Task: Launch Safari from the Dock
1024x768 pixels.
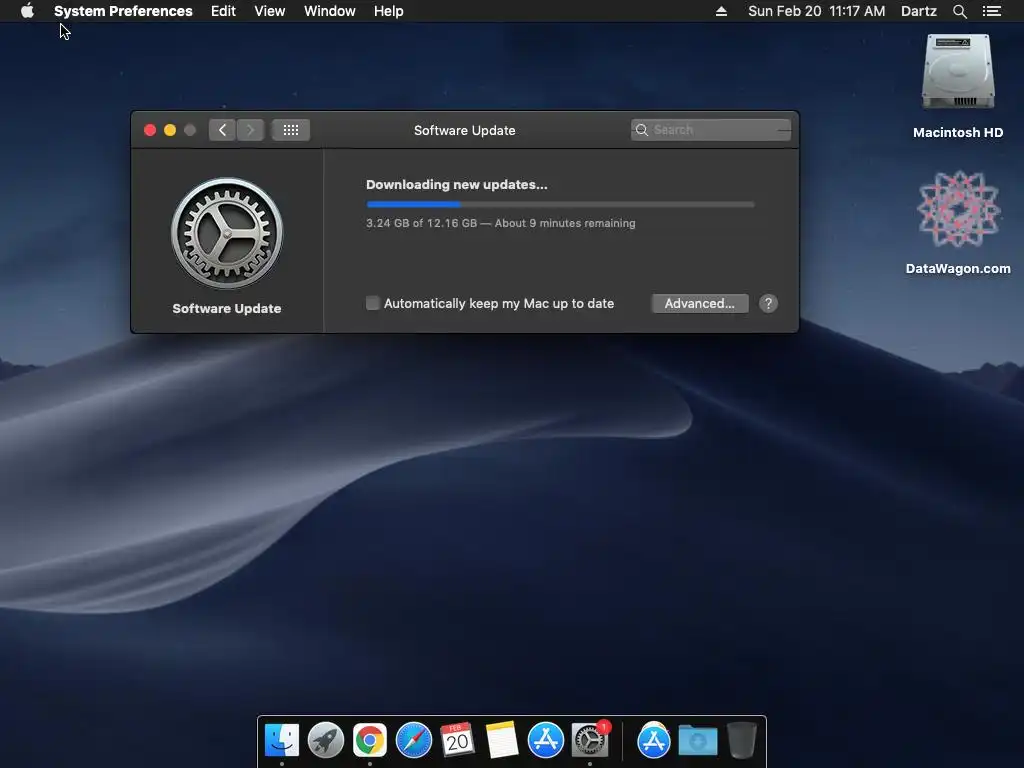Action: pyautogui.click(x=414, y=740)
